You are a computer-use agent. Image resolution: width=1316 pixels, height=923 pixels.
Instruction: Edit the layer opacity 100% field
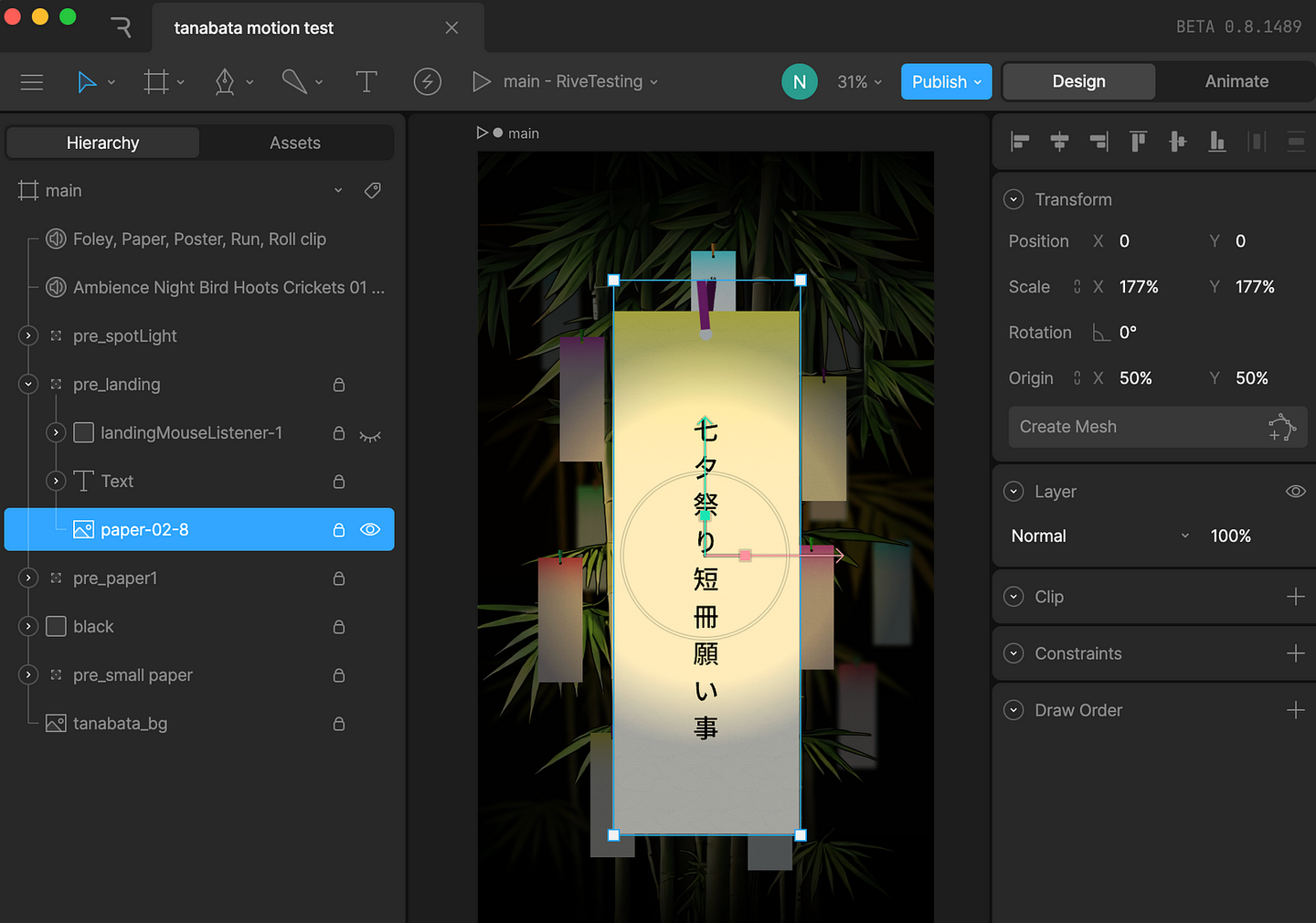[1231, 536]
